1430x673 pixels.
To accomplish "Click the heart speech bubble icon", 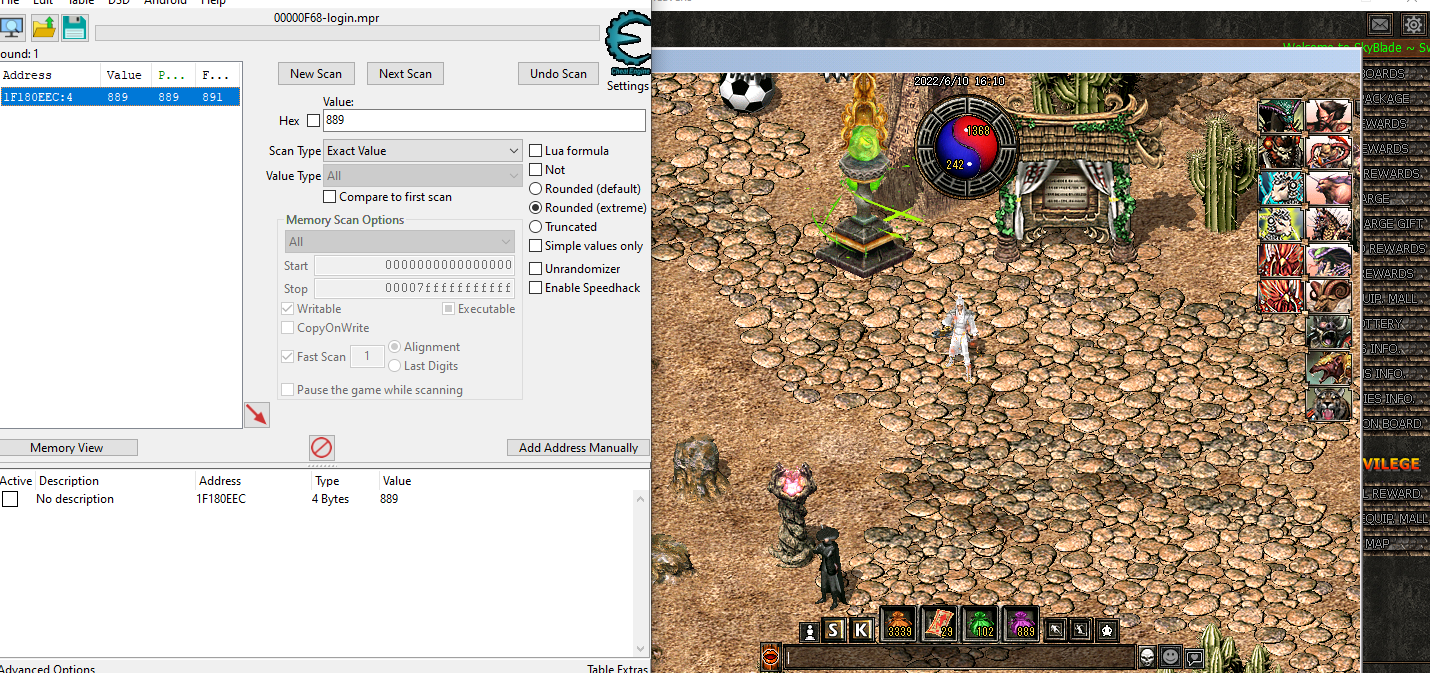I will [x=1194, y=657].
